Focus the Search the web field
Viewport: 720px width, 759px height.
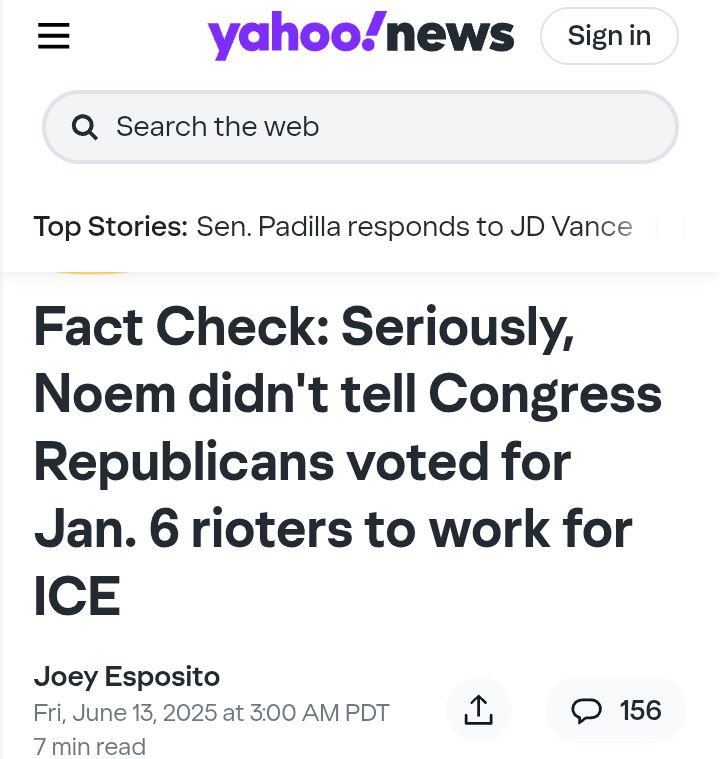(x=360, y=127)
